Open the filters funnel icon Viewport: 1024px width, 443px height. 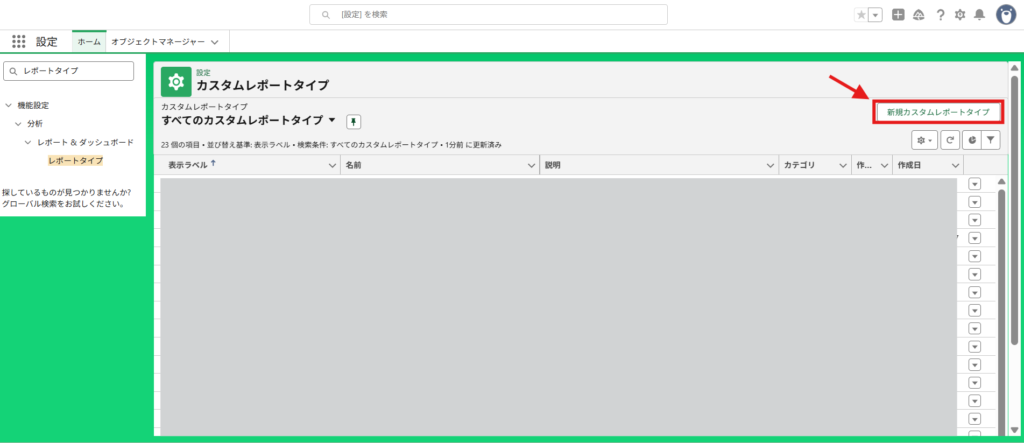point(991,140)
